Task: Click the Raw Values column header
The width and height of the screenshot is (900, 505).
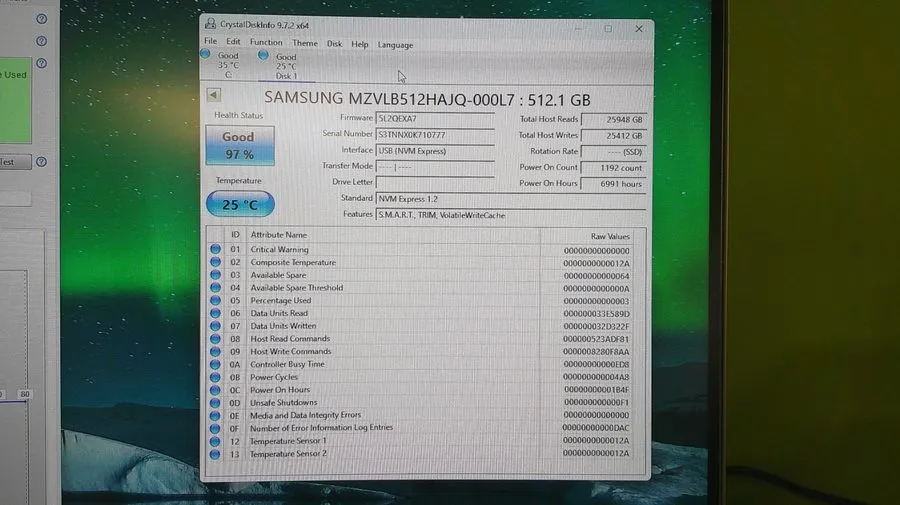Action: pos(610,236)
